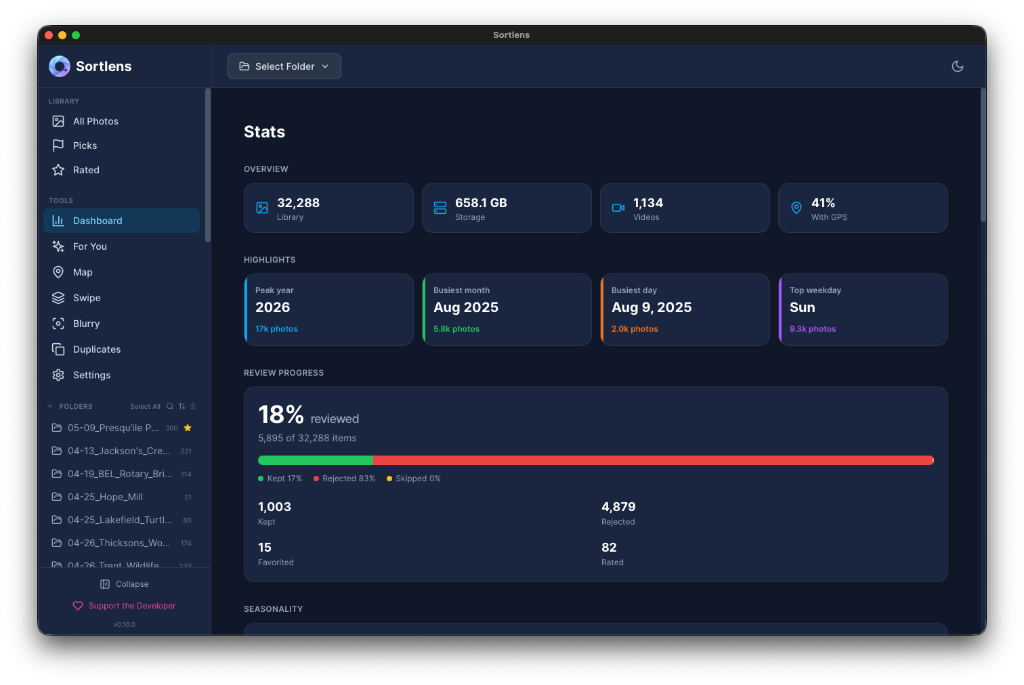Open the Busiest month Aug 2025 card

[x=507, y=310]
